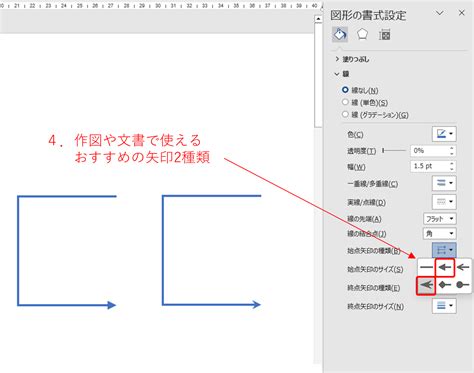Open the Fill & Line tab icon

click(340, 34)
